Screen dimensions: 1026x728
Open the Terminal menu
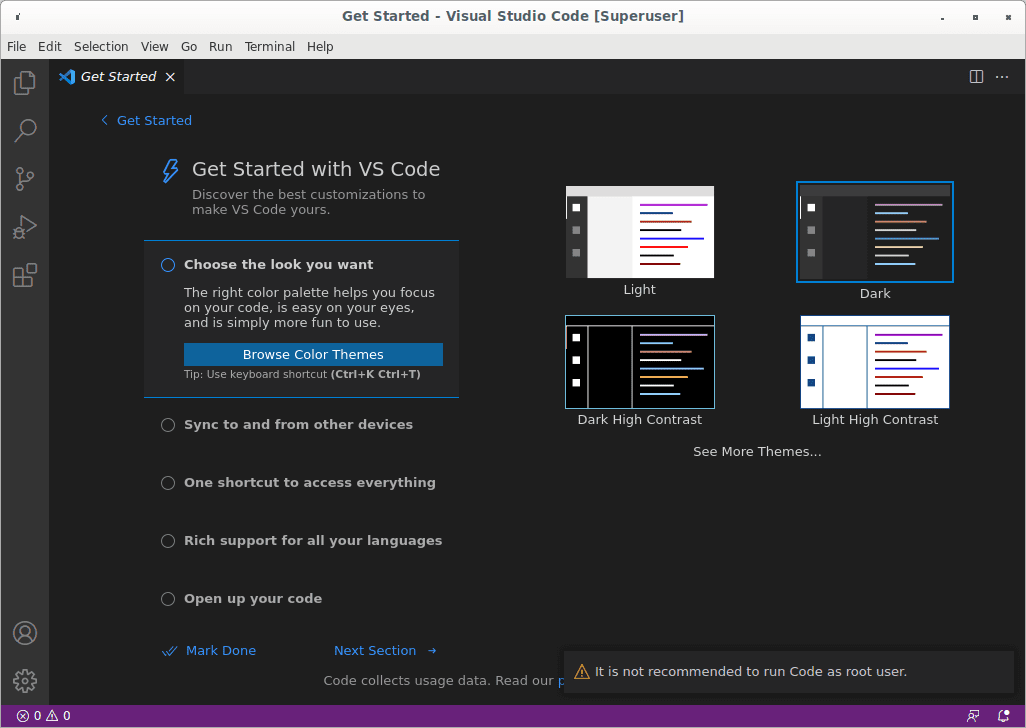(x=270, y=46)
